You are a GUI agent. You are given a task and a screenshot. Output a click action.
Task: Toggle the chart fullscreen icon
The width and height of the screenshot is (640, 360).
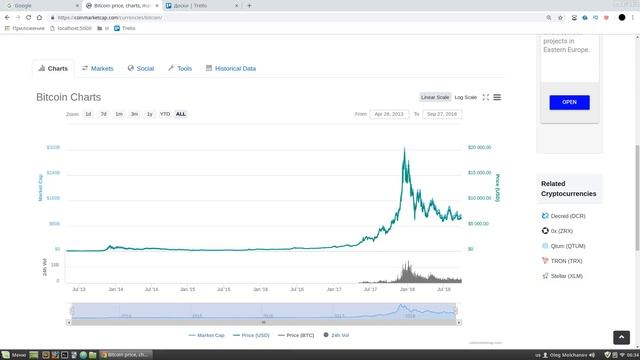click(x=485, y=97)
